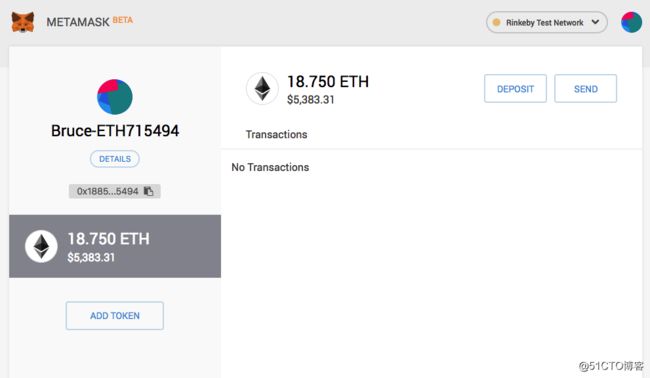Screen dimensions: 650x378
Task: Click the No Transactions message
Action: (x=270, y=167)
